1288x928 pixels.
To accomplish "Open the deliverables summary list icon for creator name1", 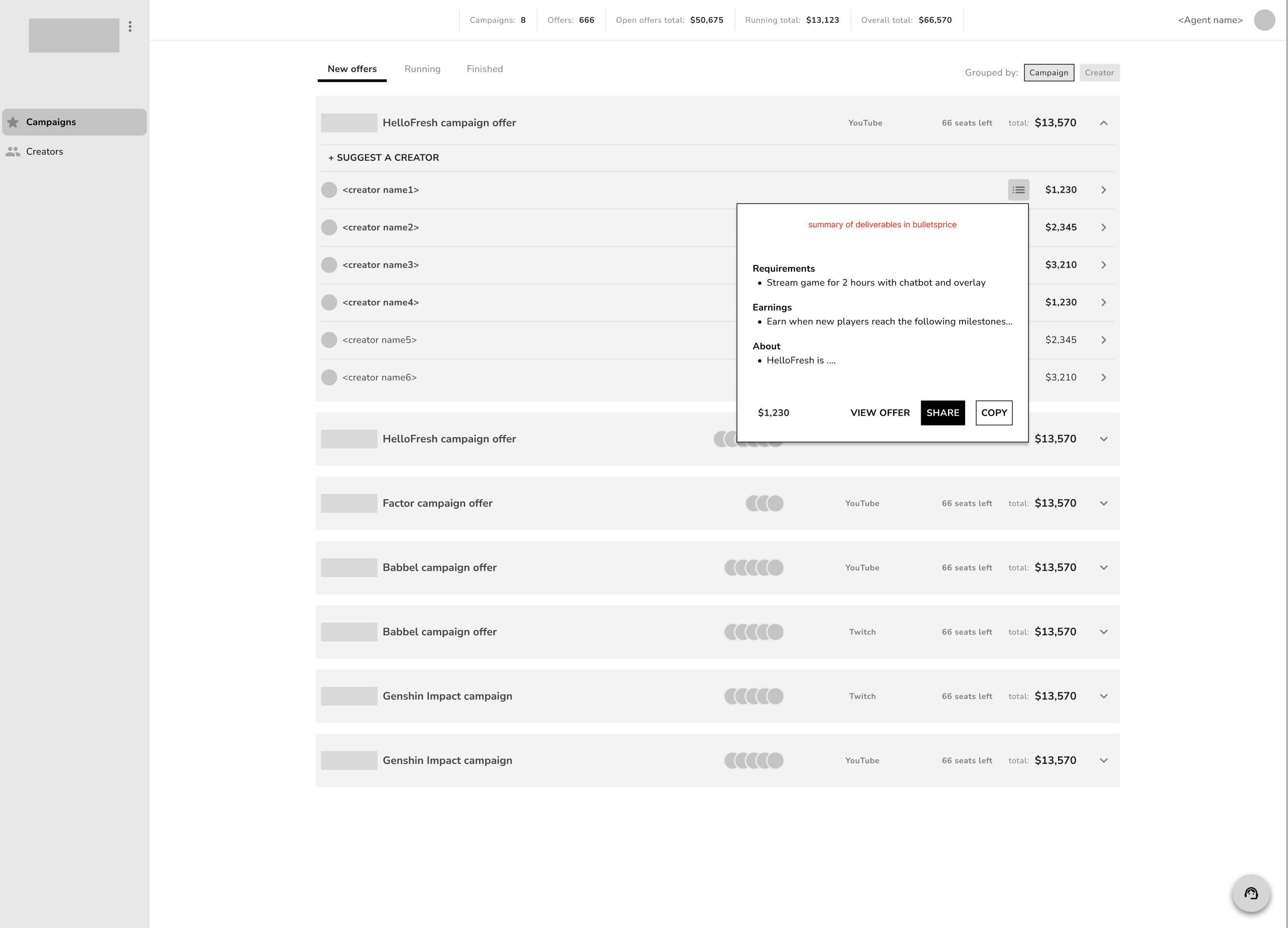I will point(1018,189).
